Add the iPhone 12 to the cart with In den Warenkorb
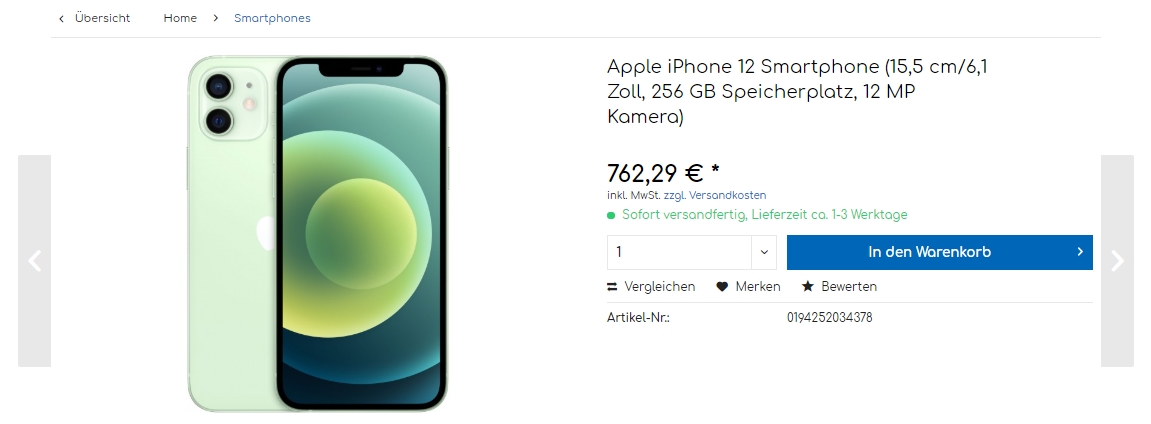The height and width of the screenshot is (424, 1151). tap(940, 252)
